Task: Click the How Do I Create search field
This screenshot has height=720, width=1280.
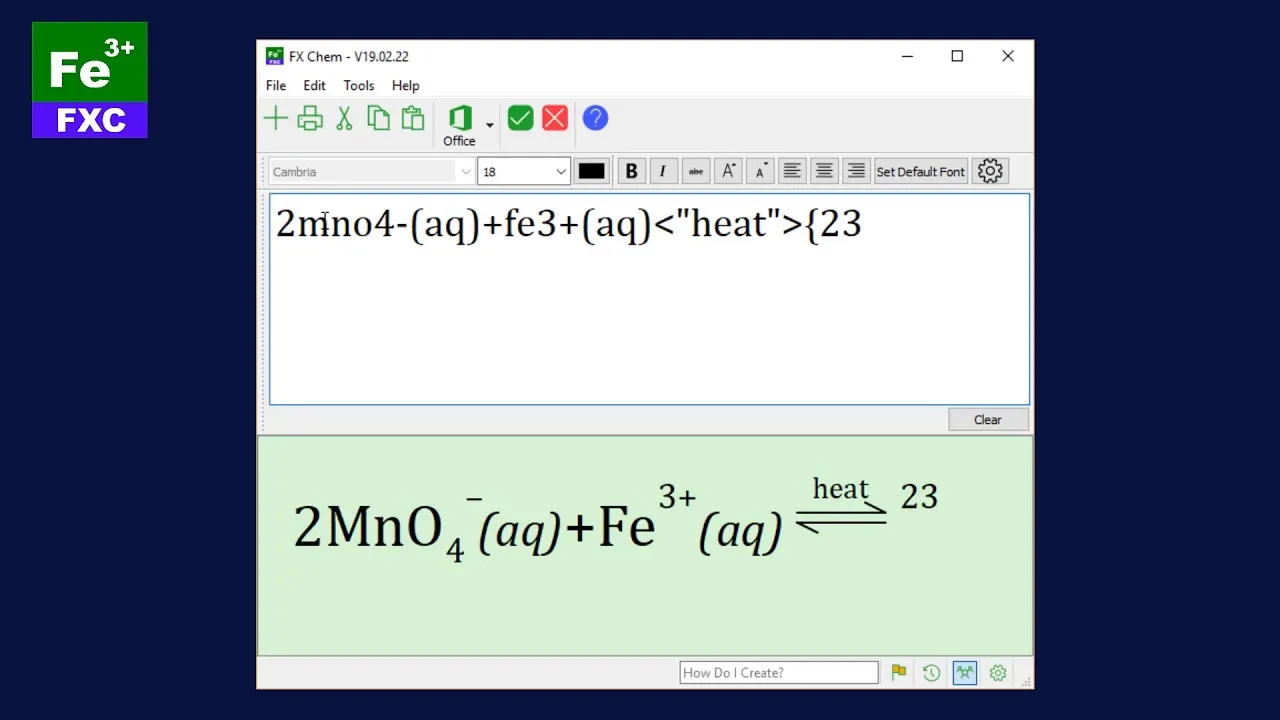Action: tap(779, 673)
